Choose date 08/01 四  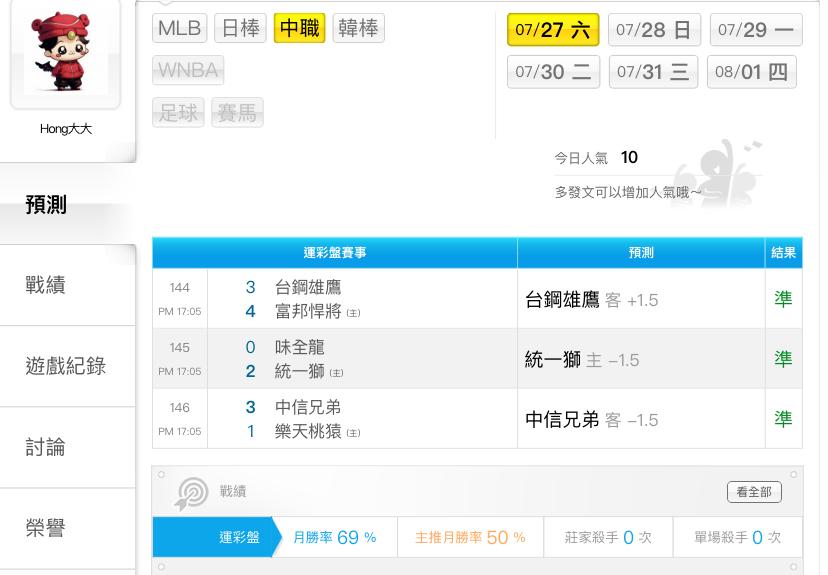(751, 72)
